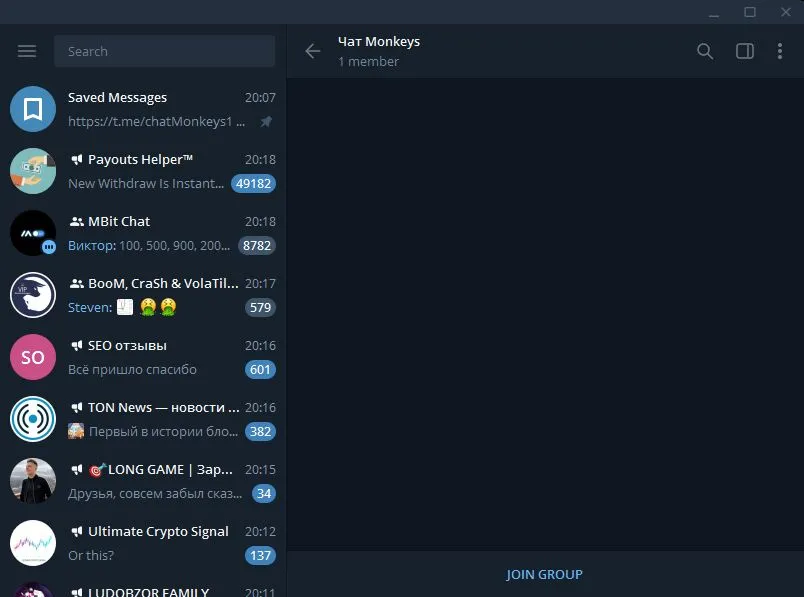Click the Payouts Helper avatar
This screenshot has width=804, height=597.
[33, 171]
